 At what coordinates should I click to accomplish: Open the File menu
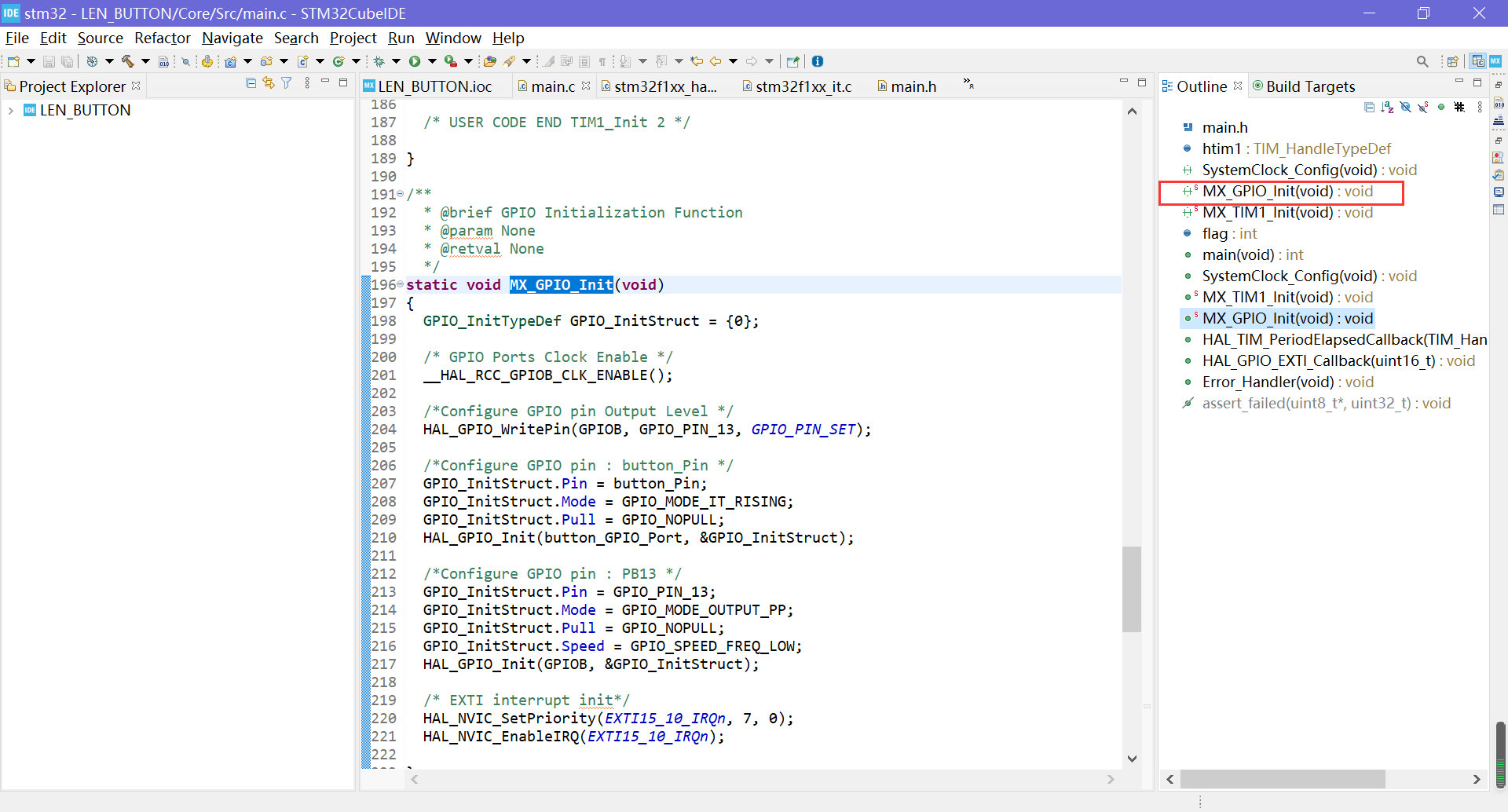click(16, 38)
